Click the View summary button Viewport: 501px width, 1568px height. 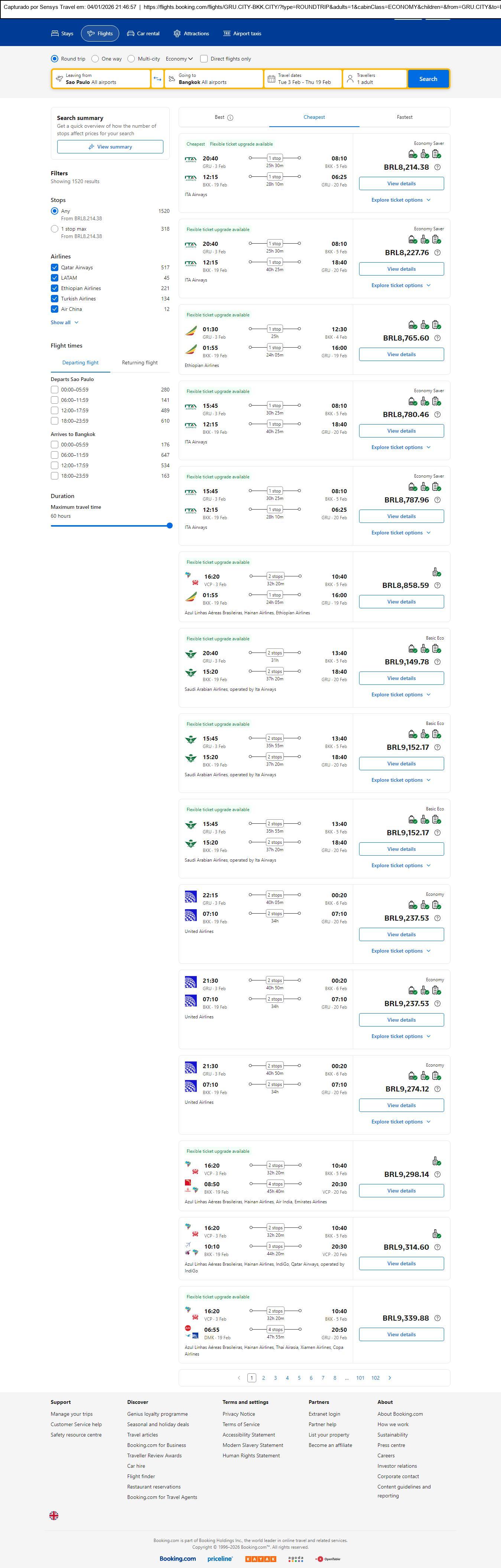pyautogui.click(x=110, y=147)
